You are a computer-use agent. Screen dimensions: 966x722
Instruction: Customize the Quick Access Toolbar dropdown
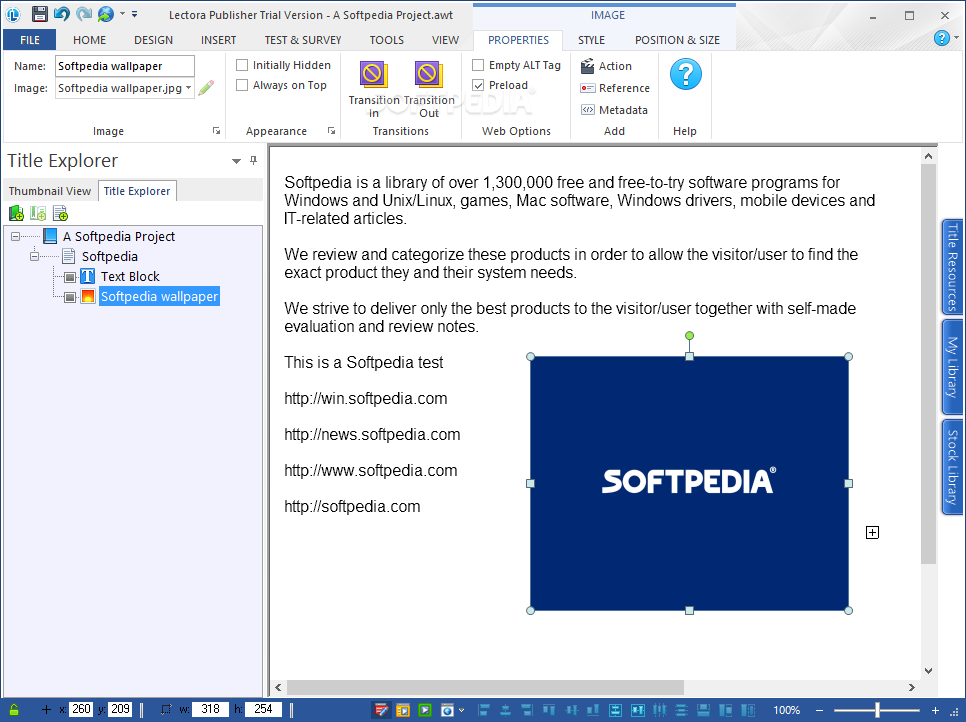point(134,14)
